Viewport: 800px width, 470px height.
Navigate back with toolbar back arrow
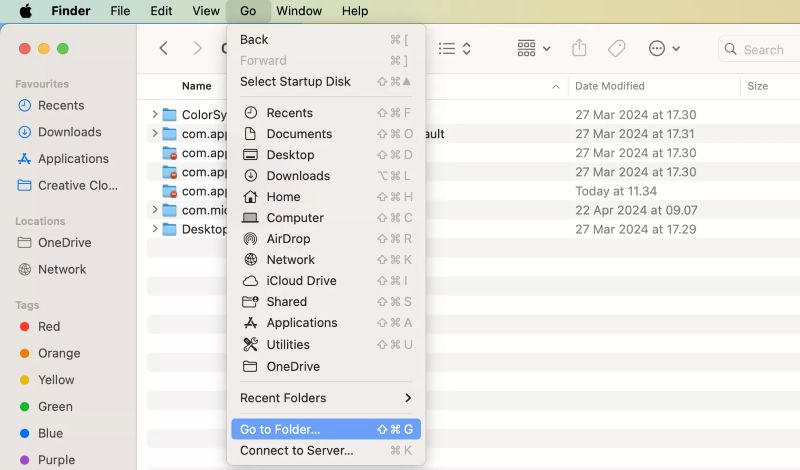(x=163, y=48)
